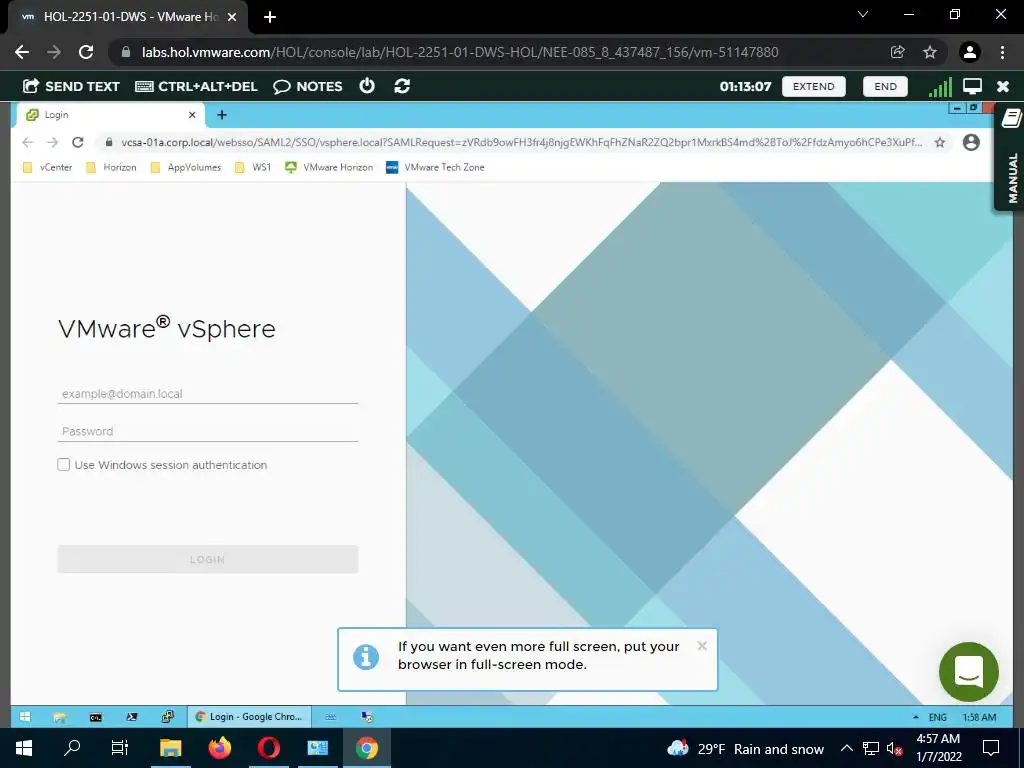1024x768 pixels.
Task: Click the vcsa-01a.corp.local address bar
Action: tap(522, 142)
